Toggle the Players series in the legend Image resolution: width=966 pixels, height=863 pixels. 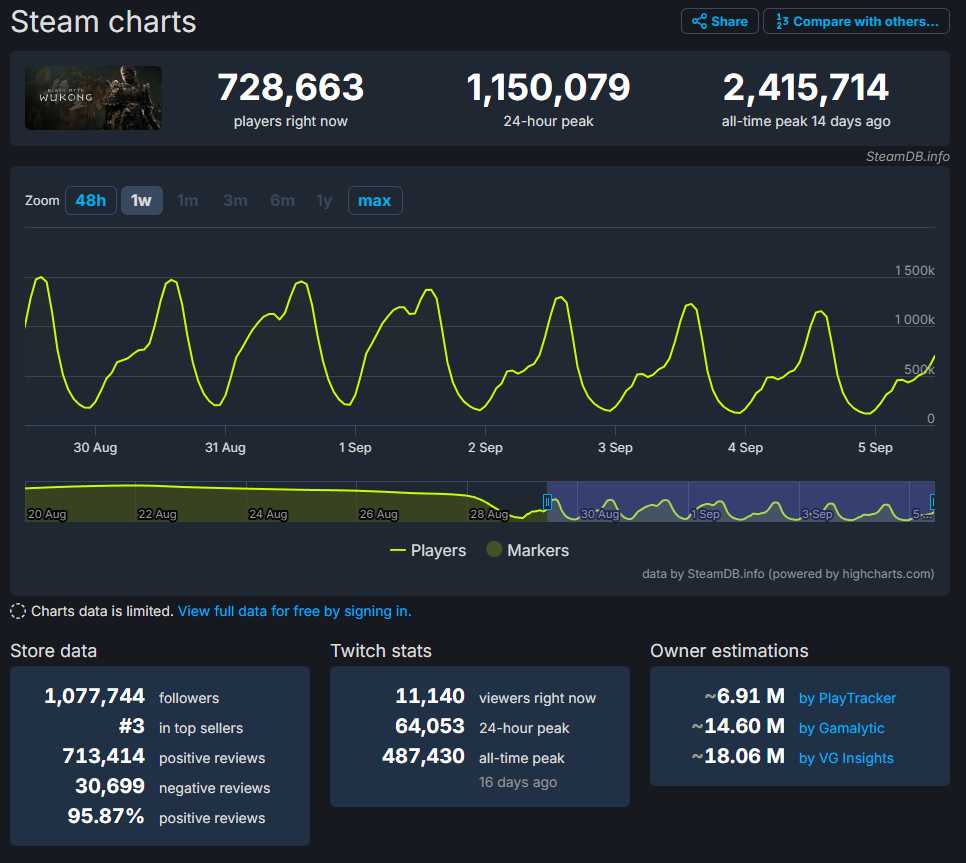pos(428,550)
